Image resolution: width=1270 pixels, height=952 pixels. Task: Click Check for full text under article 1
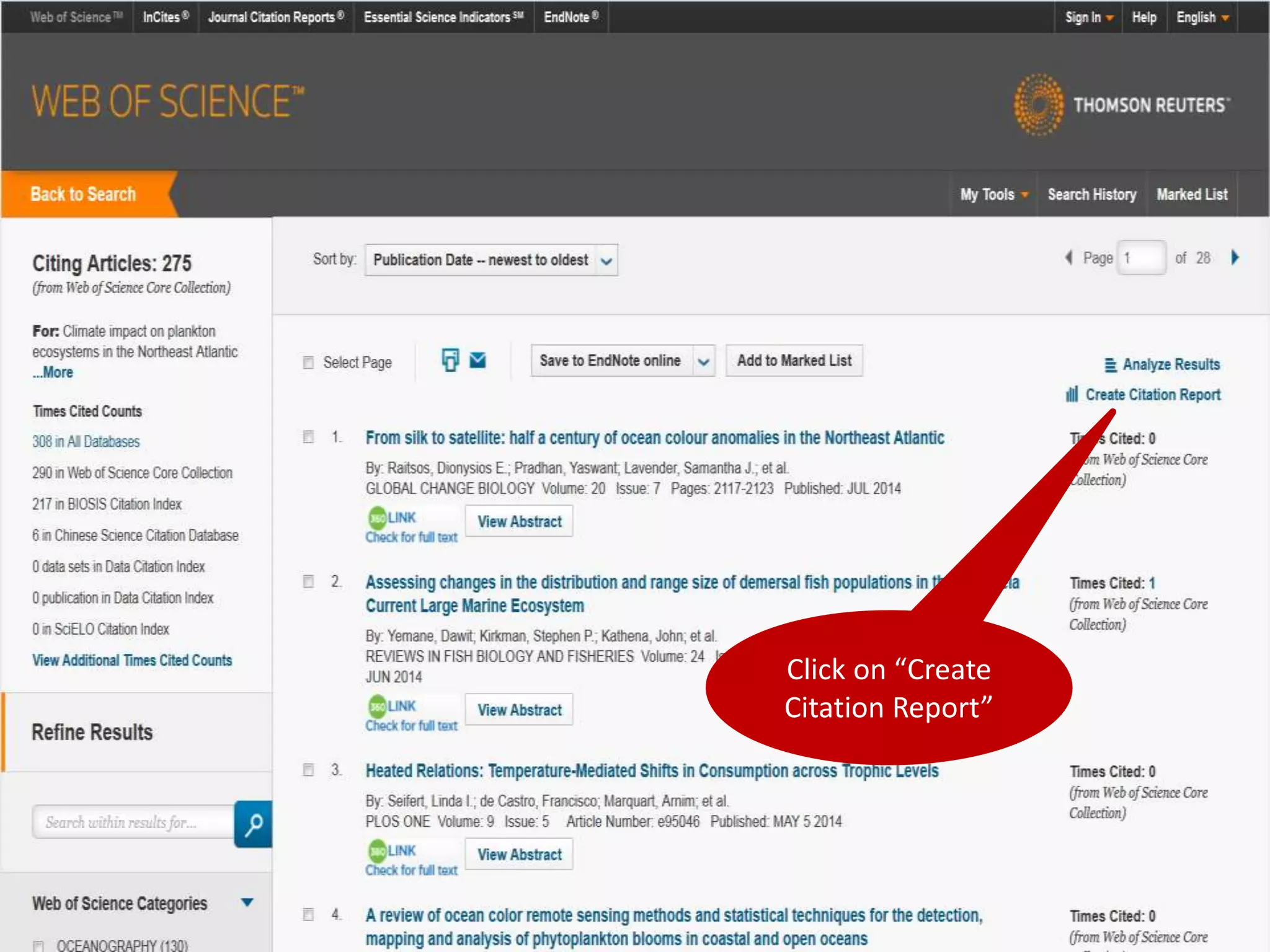click(411, 537)
